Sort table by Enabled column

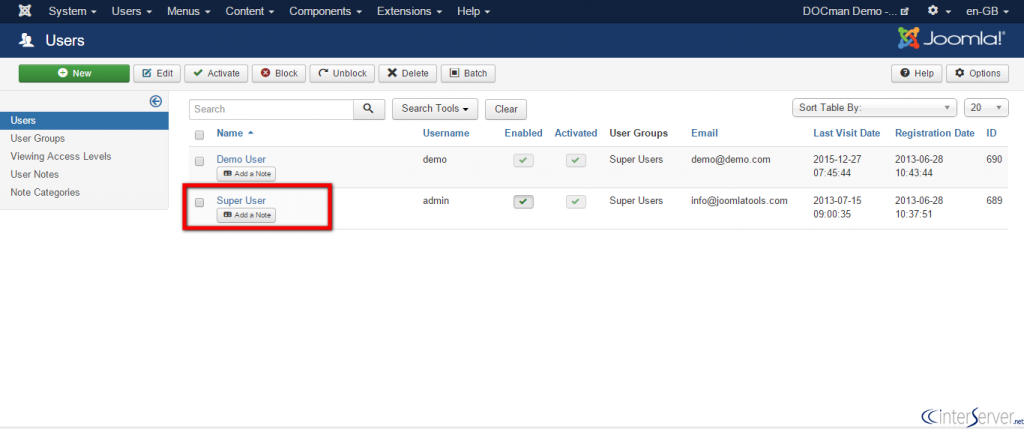[523, 133]
